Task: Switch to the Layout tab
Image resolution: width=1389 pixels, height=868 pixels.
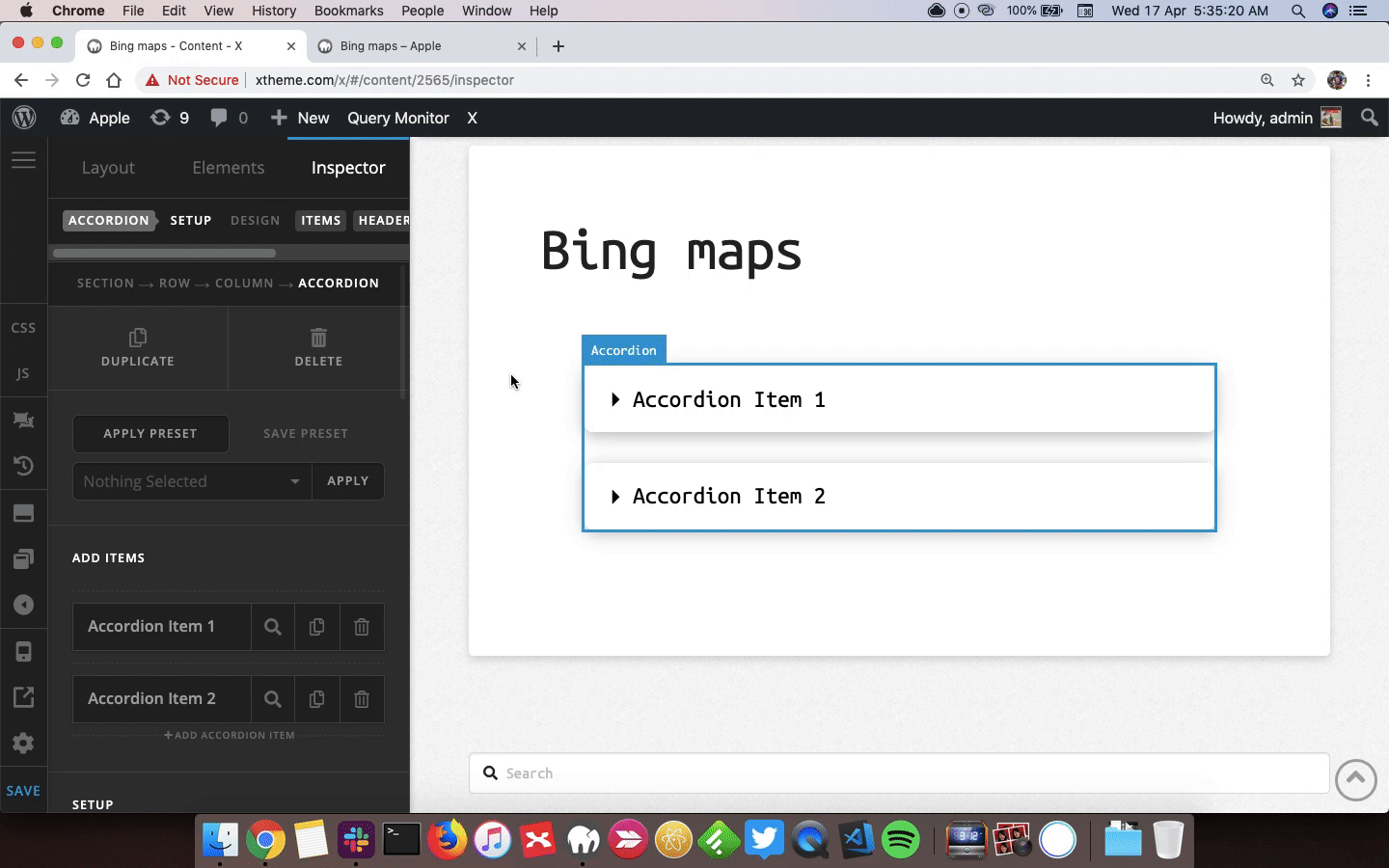Action: coord(108,168)
